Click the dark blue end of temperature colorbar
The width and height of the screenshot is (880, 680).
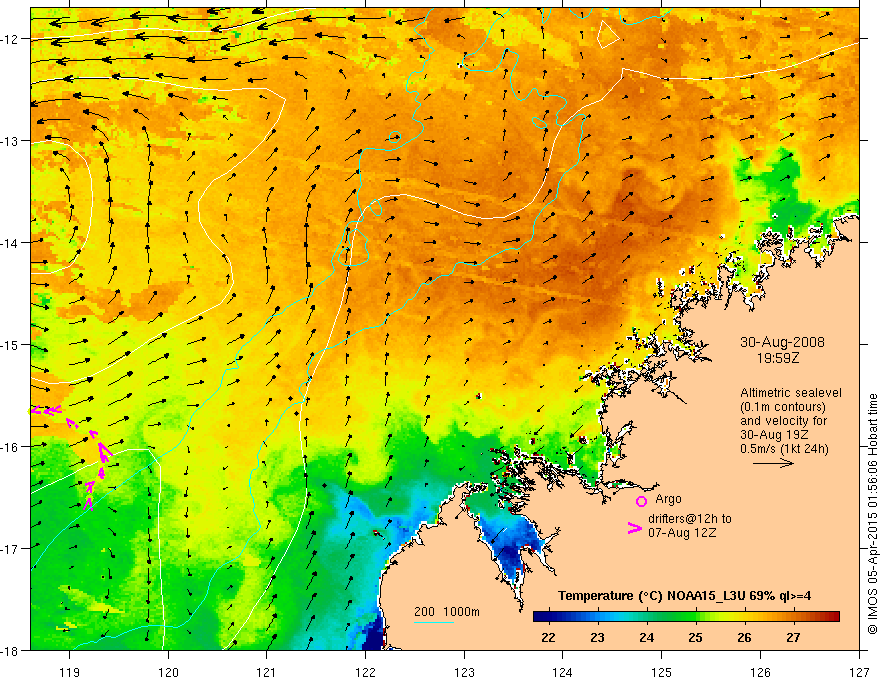pyautogui.click(x=540, y=617)
